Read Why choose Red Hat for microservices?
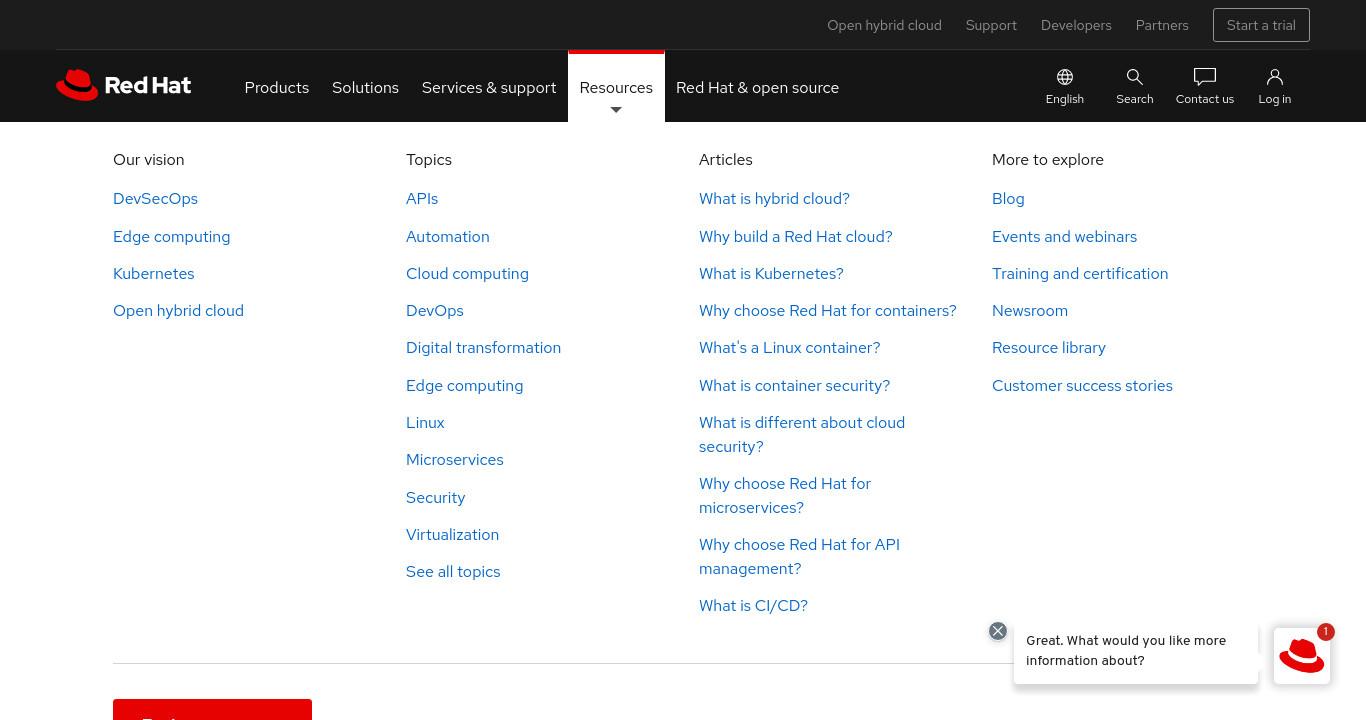 tap(785, 495)
